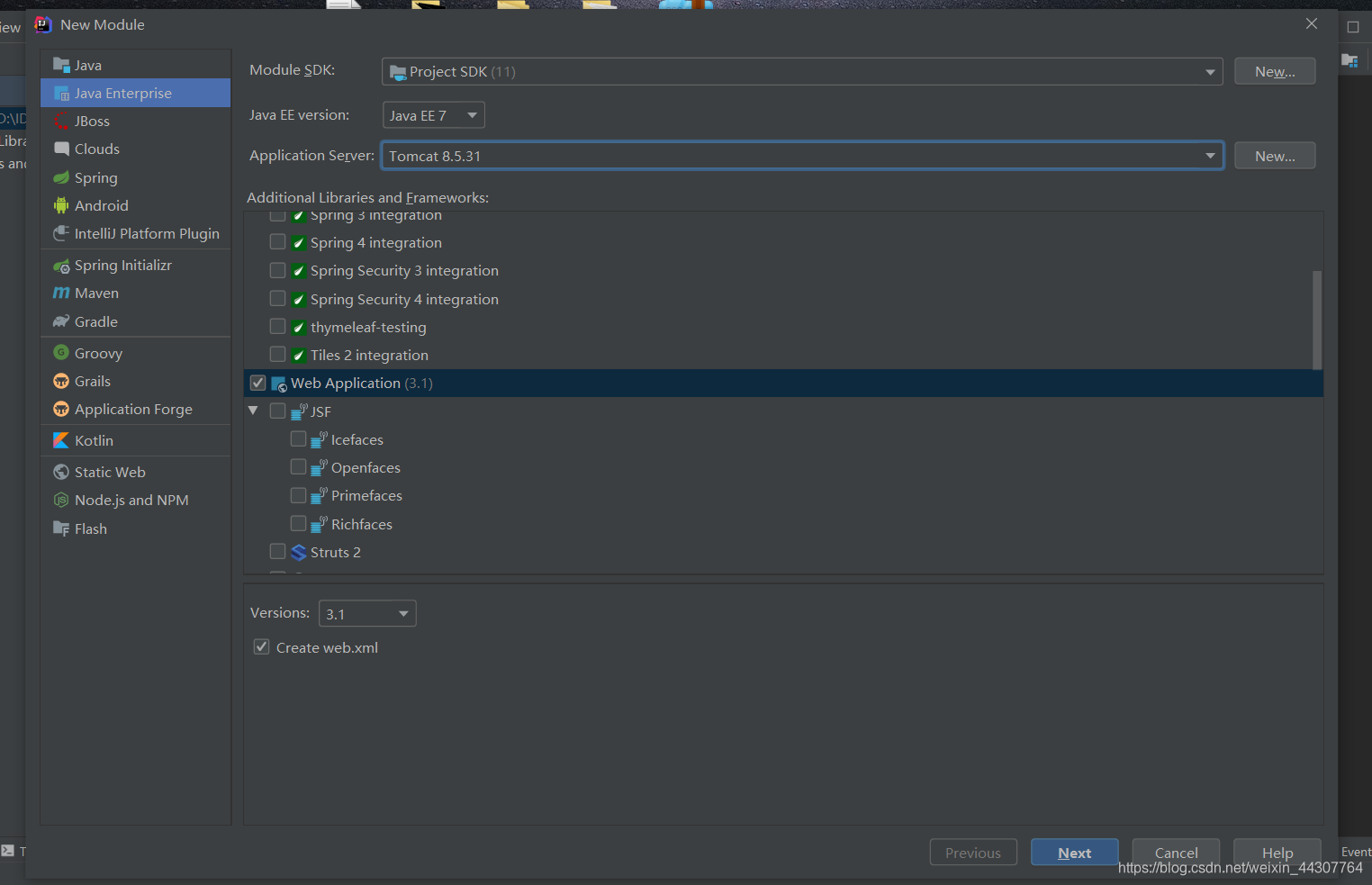Click the JSF framework icon
The height and width of the screenshot is (885, 1372).
pyautogui.click(x=299, y=411)
